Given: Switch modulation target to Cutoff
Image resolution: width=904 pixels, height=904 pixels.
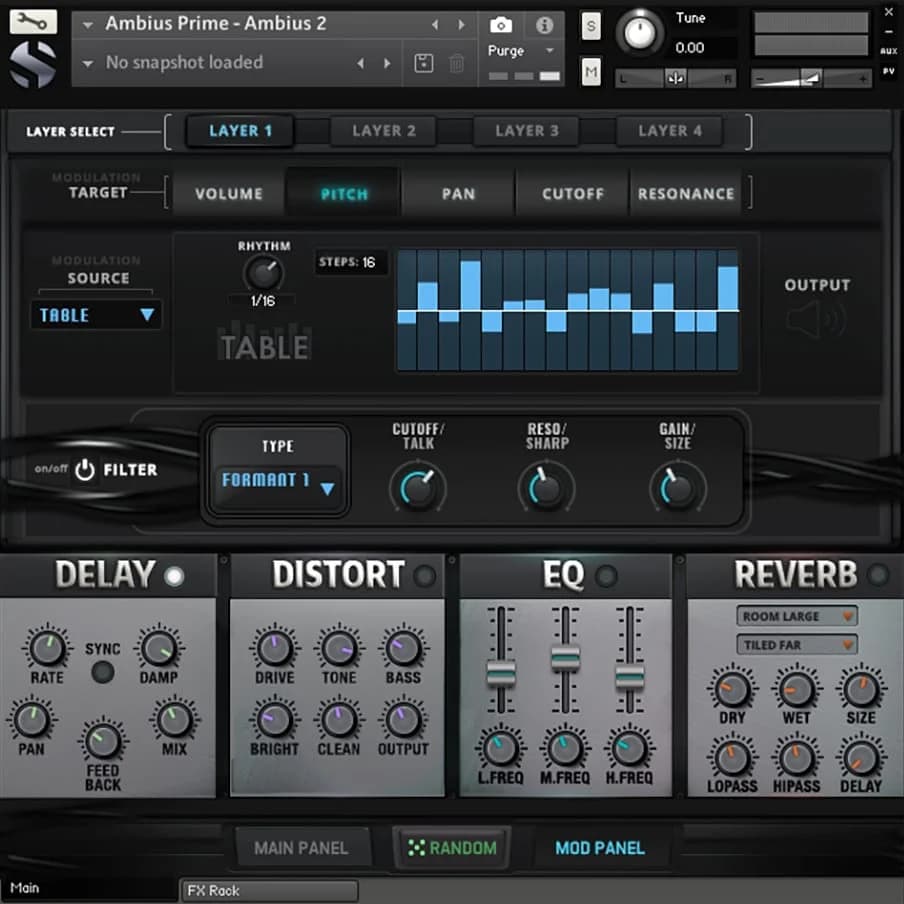Looking at the screenshot, I should pyautogui.click(x=572, y=194).
